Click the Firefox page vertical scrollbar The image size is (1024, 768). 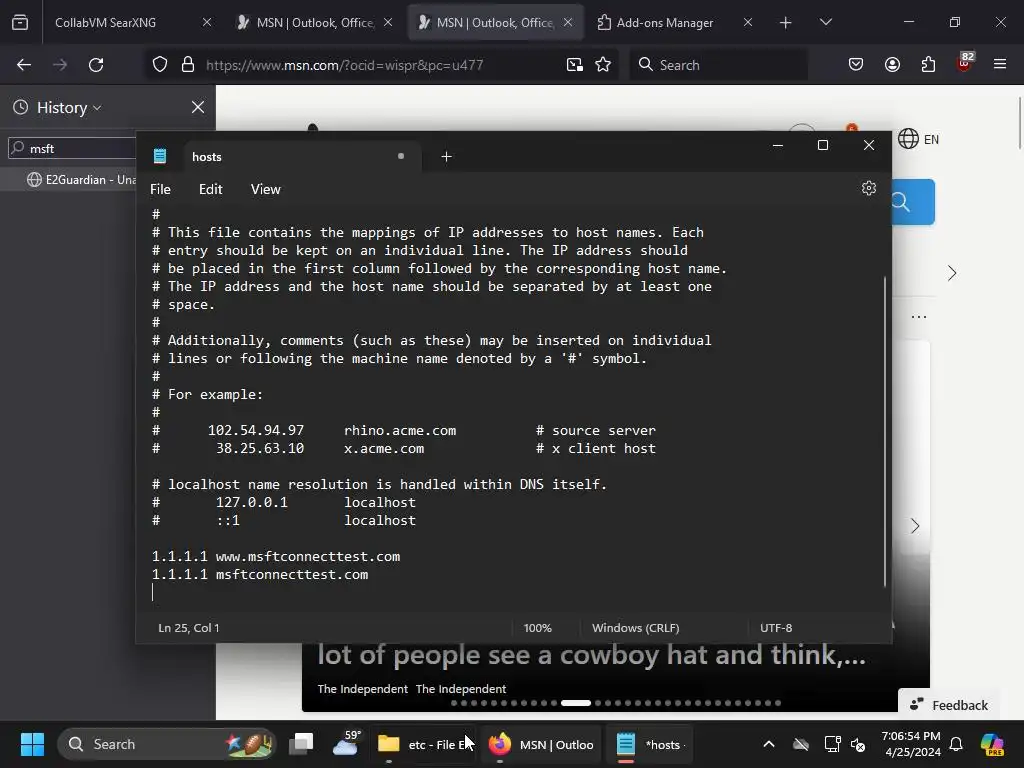(1019, 124)
